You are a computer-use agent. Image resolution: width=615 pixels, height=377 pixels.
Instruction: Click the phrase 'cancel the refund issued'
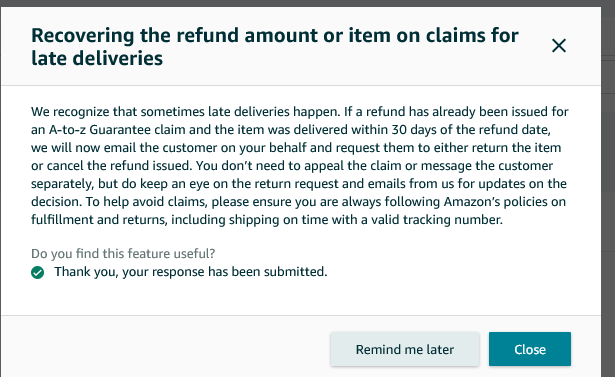coord(118,166)
